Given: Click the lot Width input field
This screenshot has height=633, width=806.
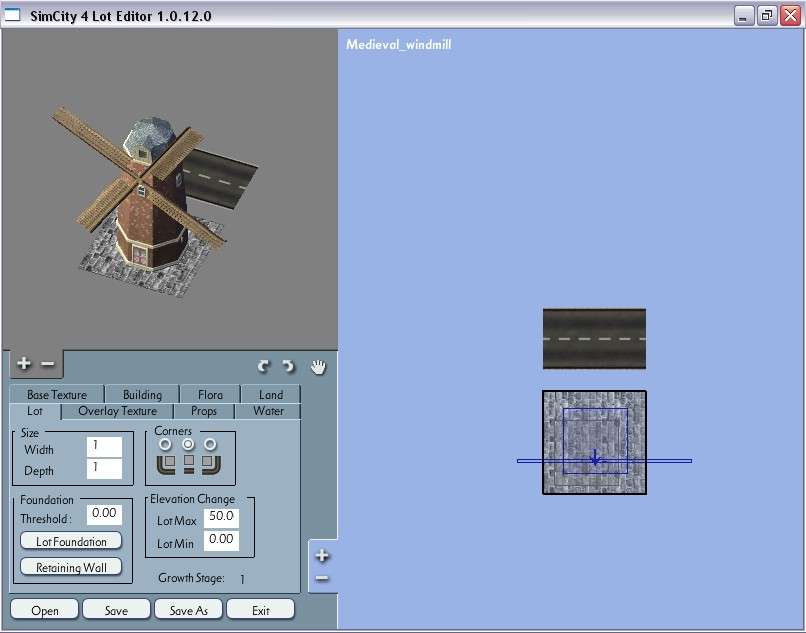Looking at the screenshot, I should click(x=104, y=447).
